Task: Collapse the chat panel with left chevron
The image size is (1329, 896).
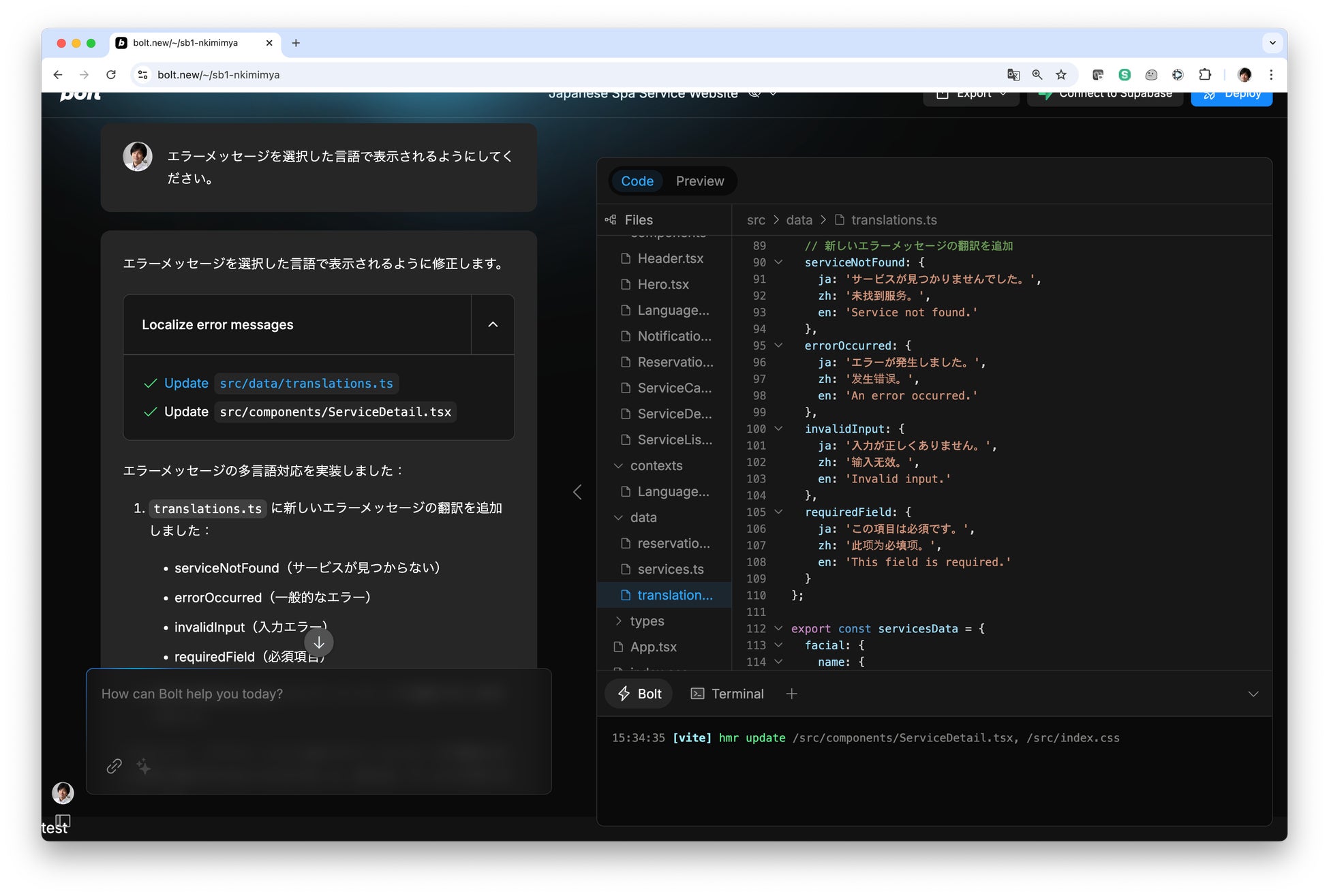Action: click(x=577, y=492)
